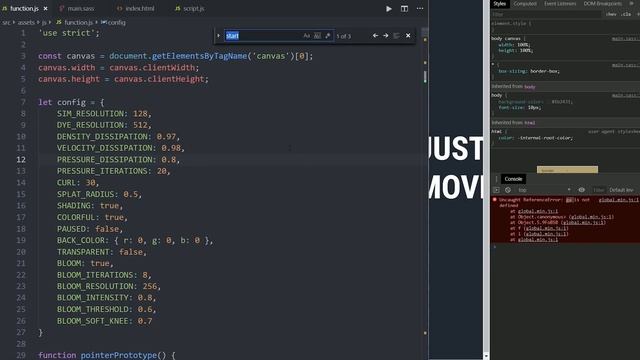Click 'function.js' breadcrumb segment

[x=78, y=22]
